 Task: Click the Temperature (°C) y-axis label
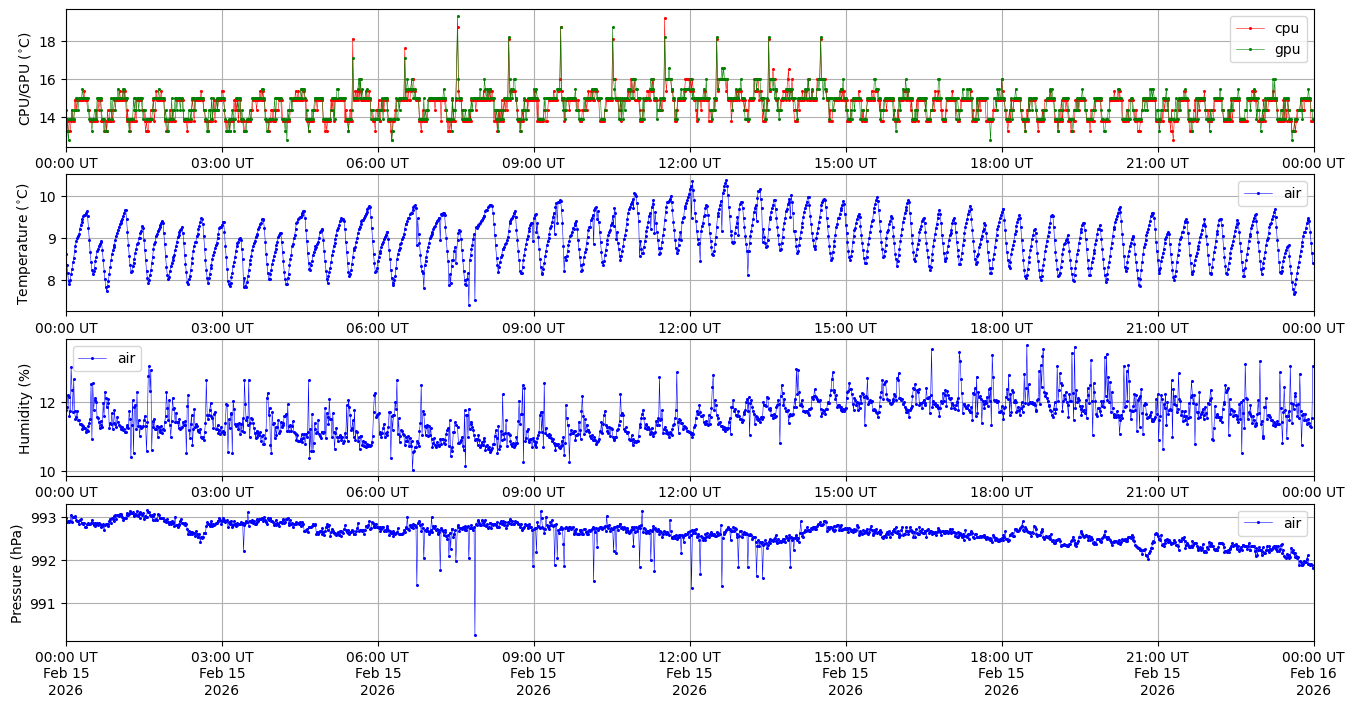25,243
